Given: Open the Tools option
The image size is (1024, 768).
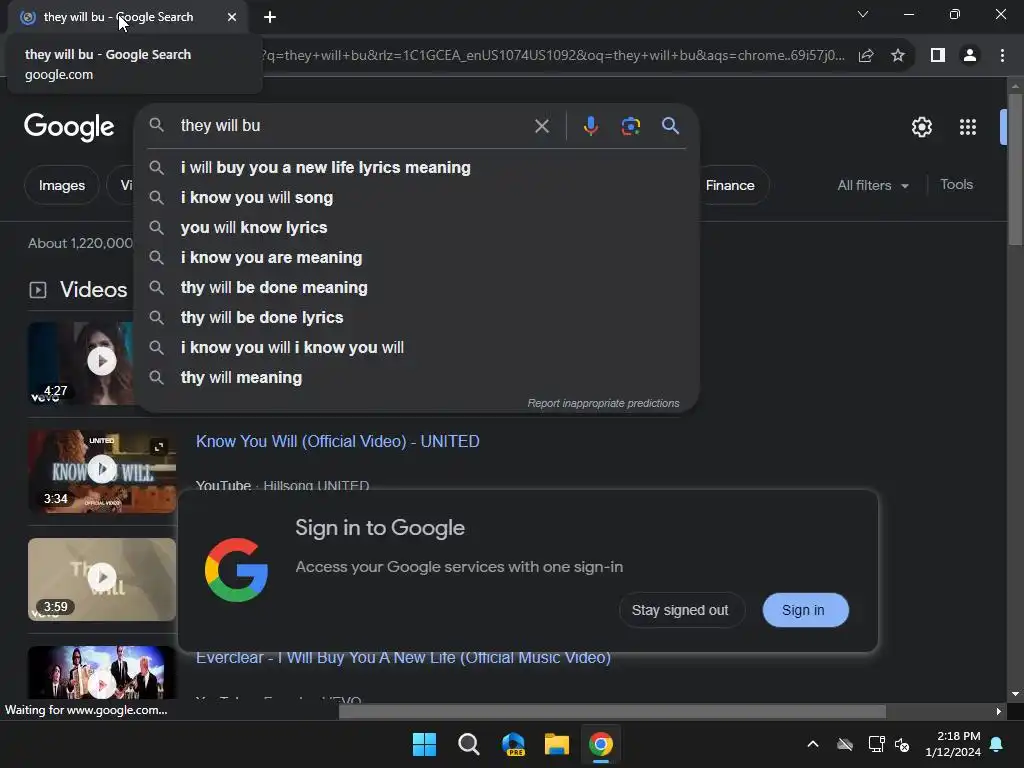Looking at the screenshot, I should (x=956, y=185).
